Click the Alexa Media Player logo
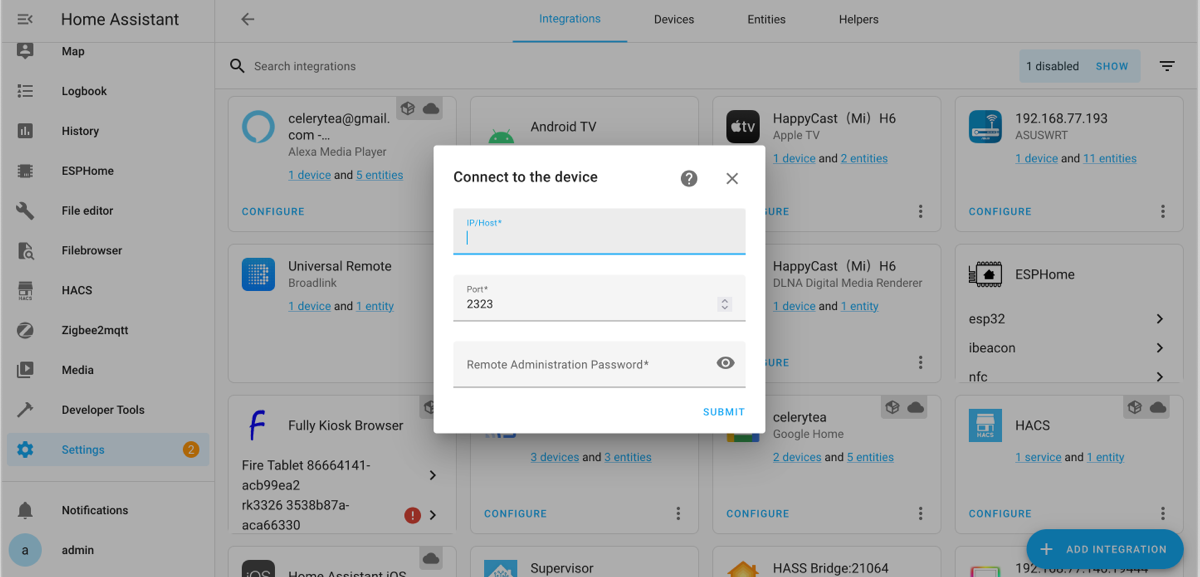Viewport: 1200px width, 577px height. point(258,127)
